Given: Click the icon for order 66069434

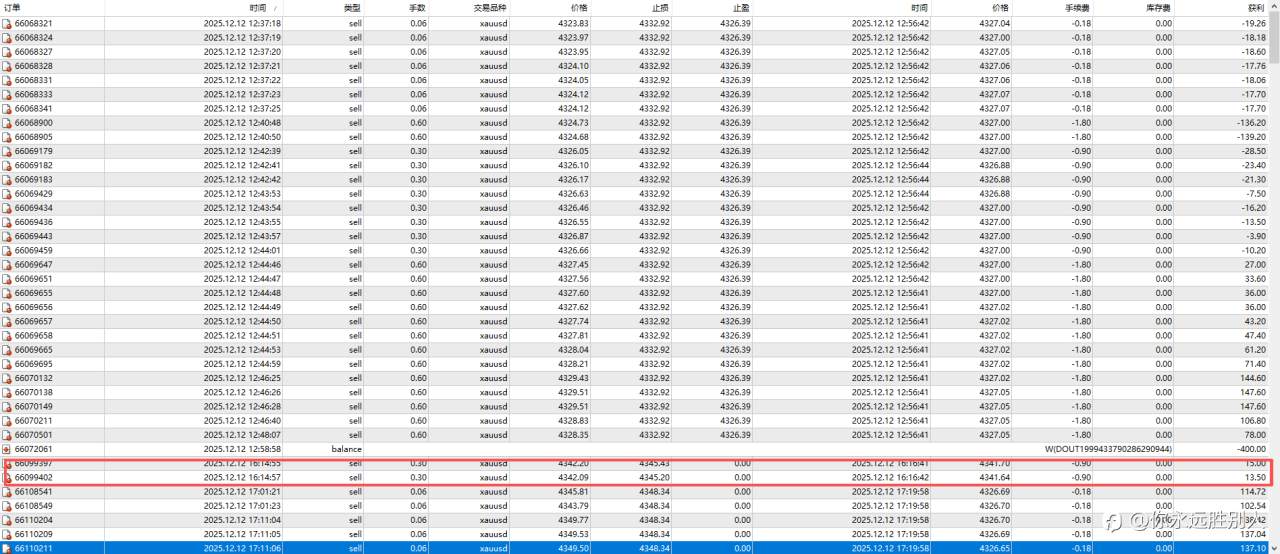Looking at the screenshot, I should coord(7,208).
